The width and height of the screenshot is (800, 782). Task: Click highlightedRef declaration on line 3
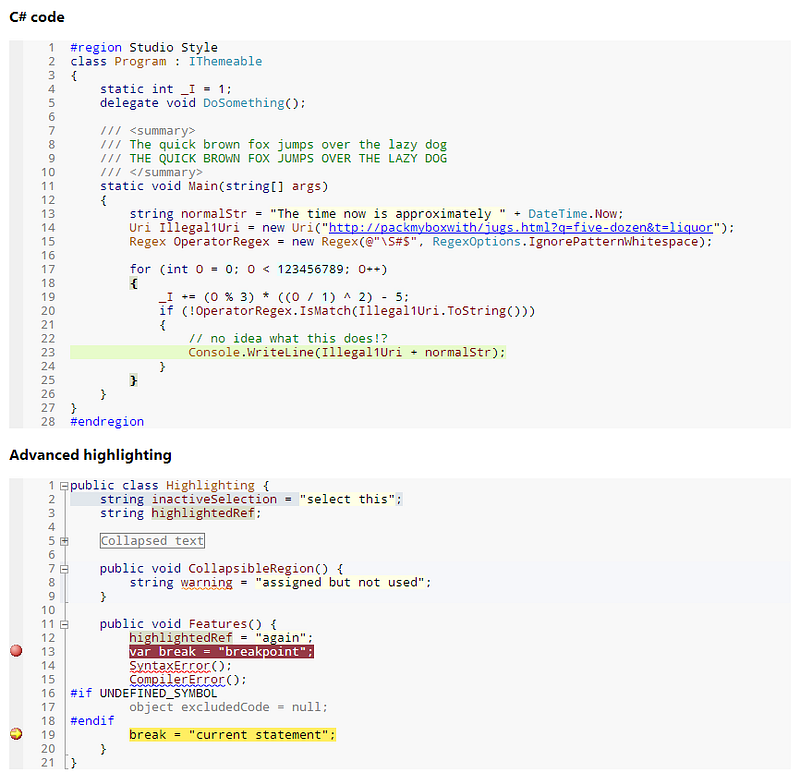coord(203,513)
